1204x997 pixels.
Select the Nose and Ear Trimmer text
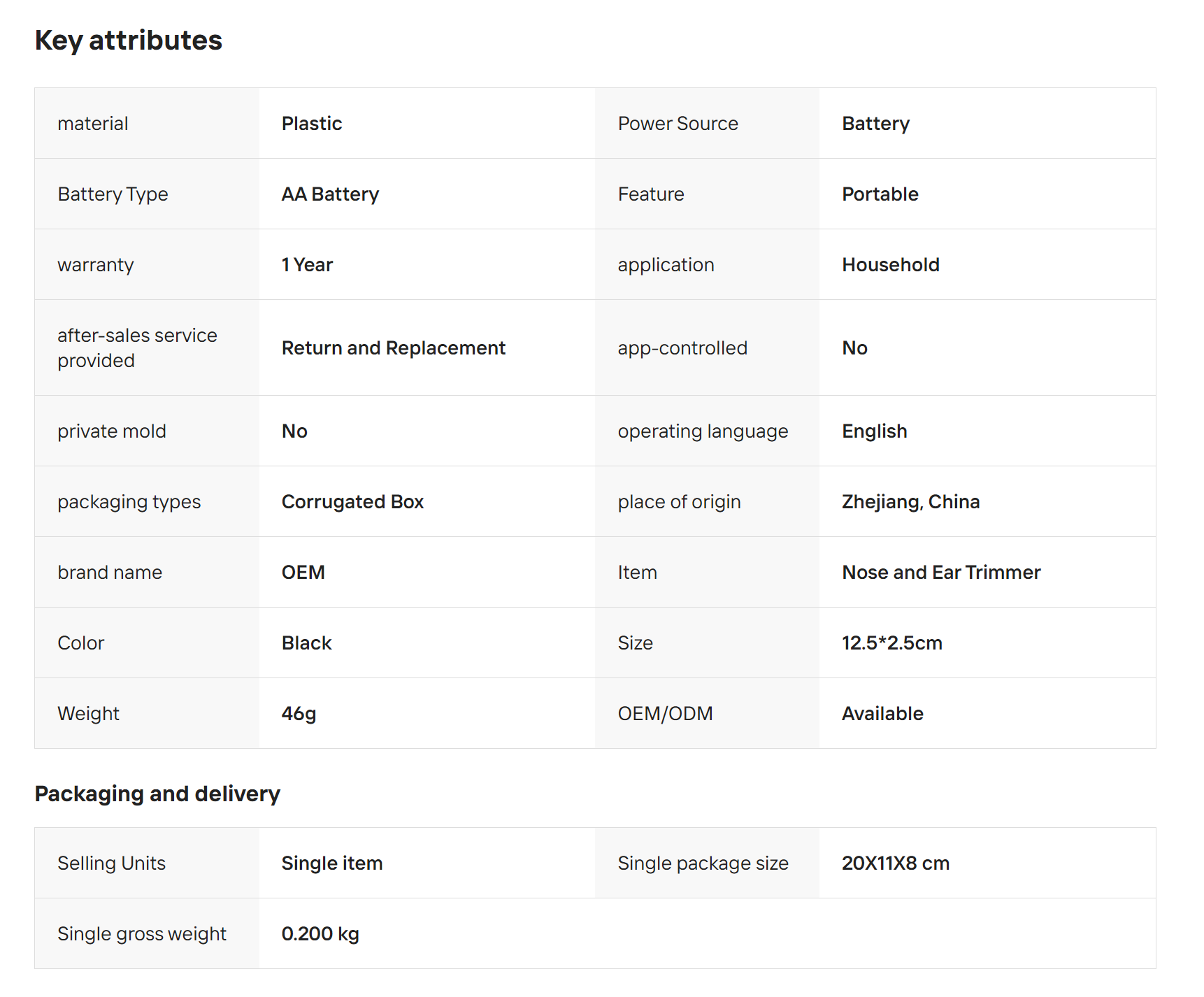(941, 573)
